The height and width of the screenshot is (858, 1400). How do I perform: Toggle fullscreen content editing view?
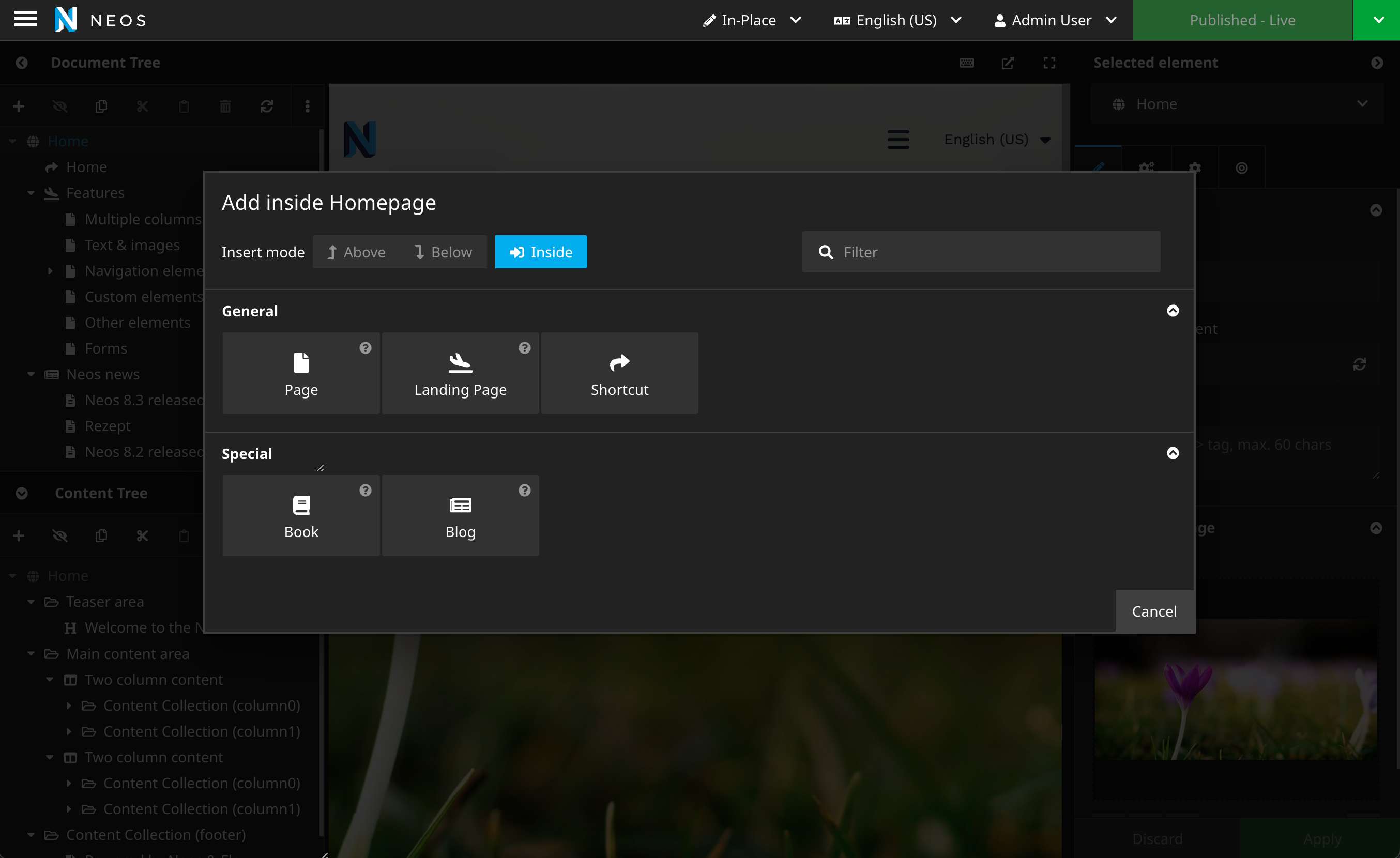click(1049, 63)
